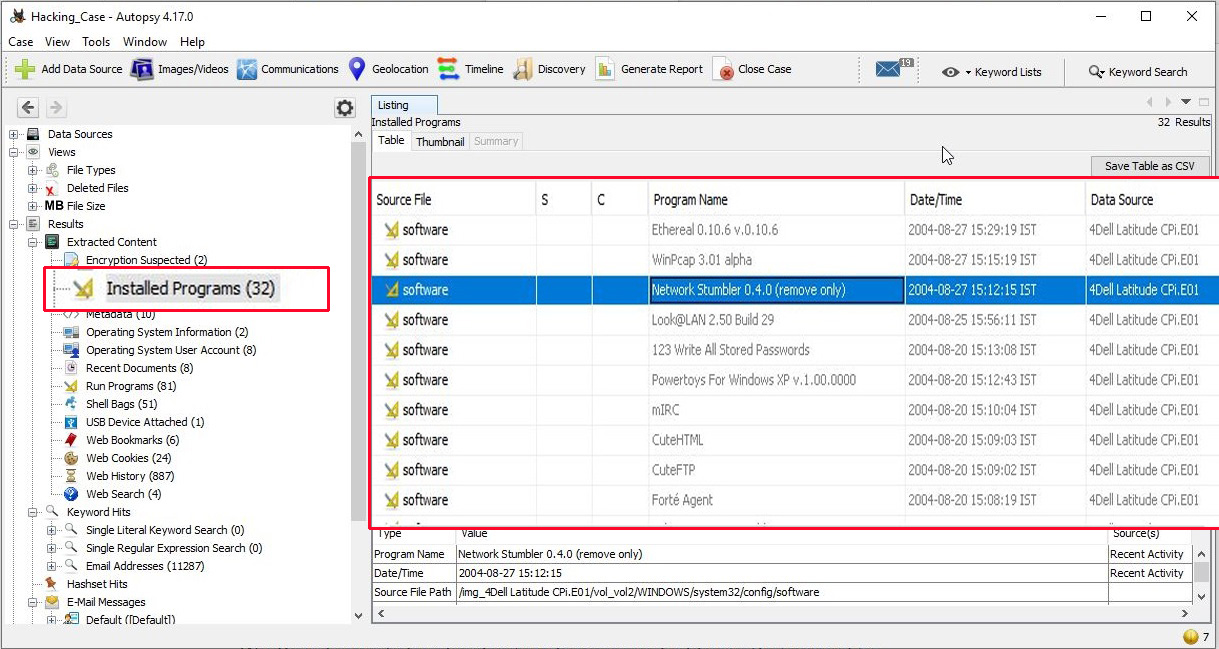
Task: Expand the File Size node
Action: 33,206
